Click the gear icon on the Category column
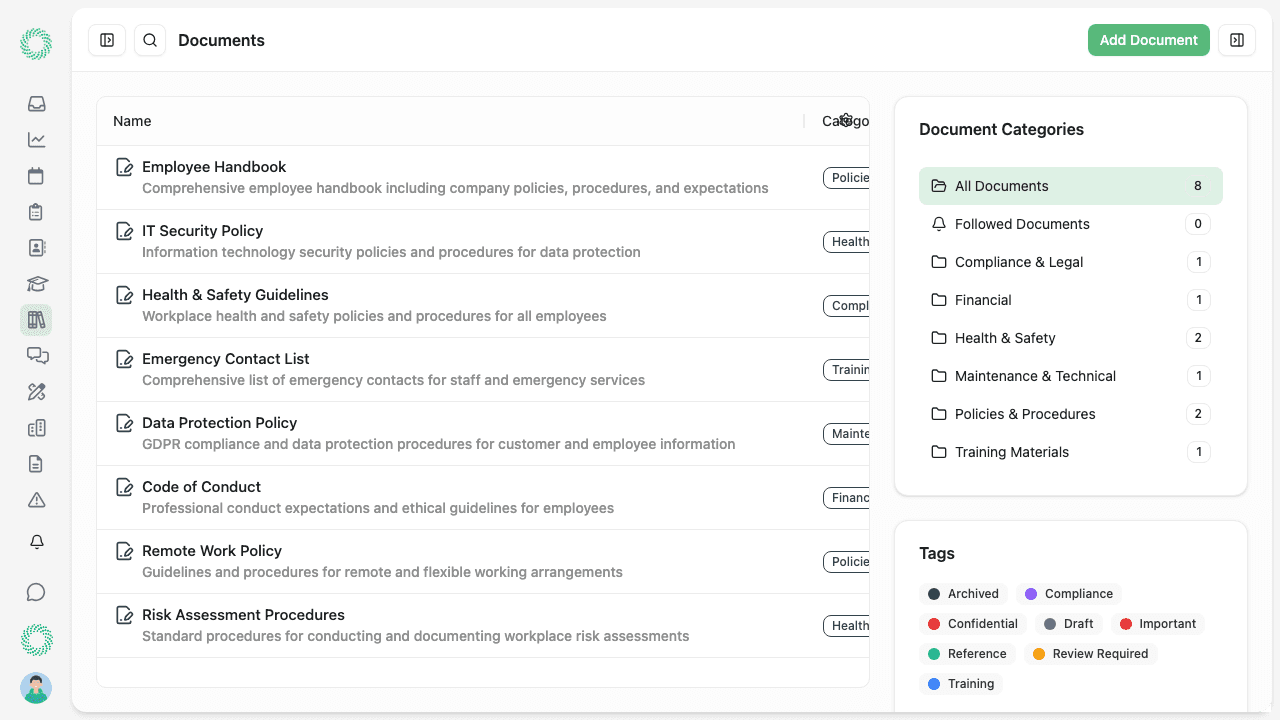Image resolution: width=1280 pixels, height=720 pixels. coord(845,120)
